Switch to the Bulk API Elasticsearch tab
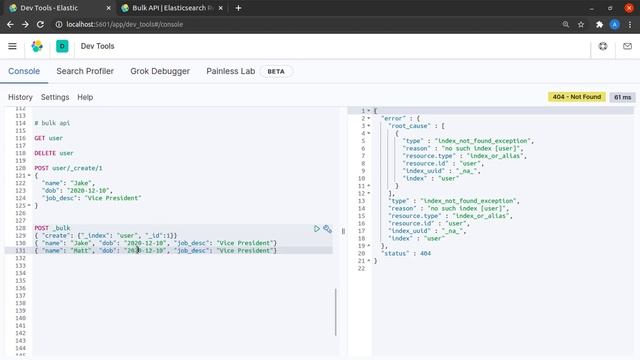The image size is (640, 360). point(172,8)
